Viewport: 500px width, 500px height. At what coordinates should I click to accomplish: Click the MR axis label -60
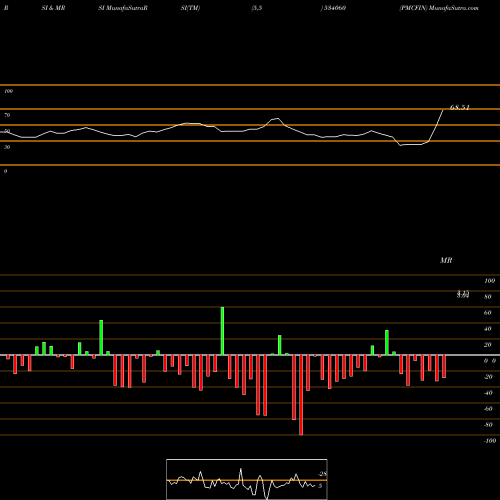point(488,409)
